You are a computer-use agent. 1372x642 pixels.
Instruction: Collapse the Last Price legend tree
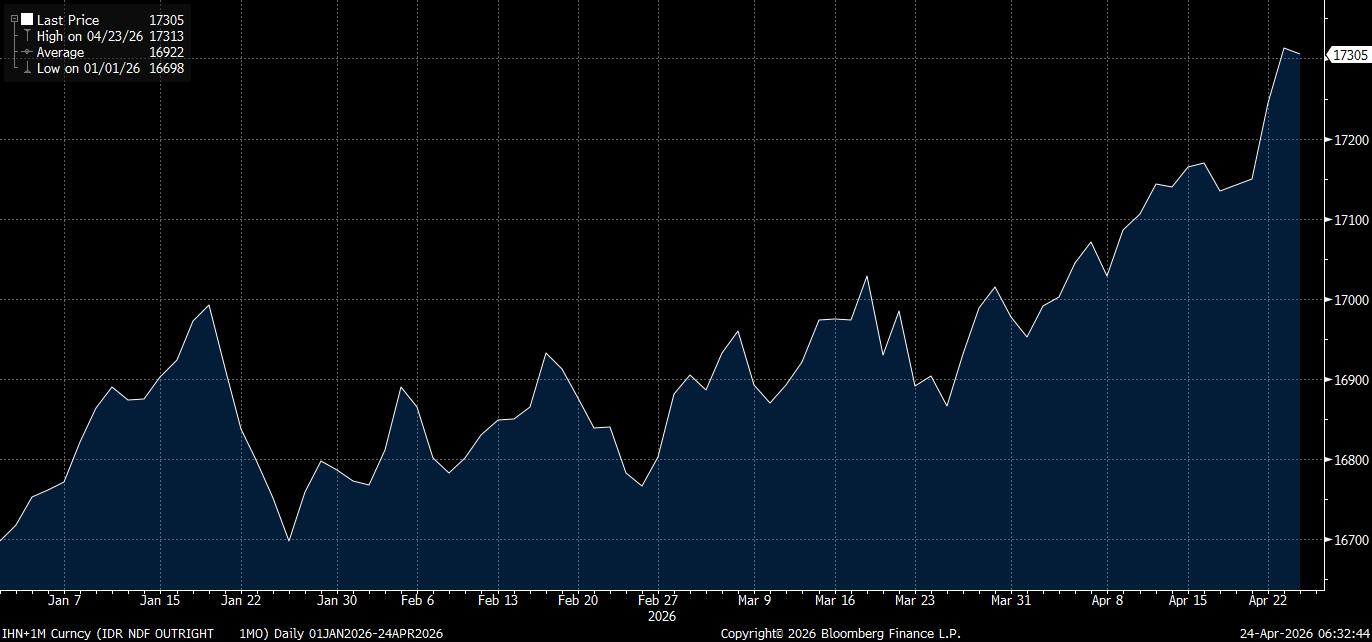[x=14, y=20]
